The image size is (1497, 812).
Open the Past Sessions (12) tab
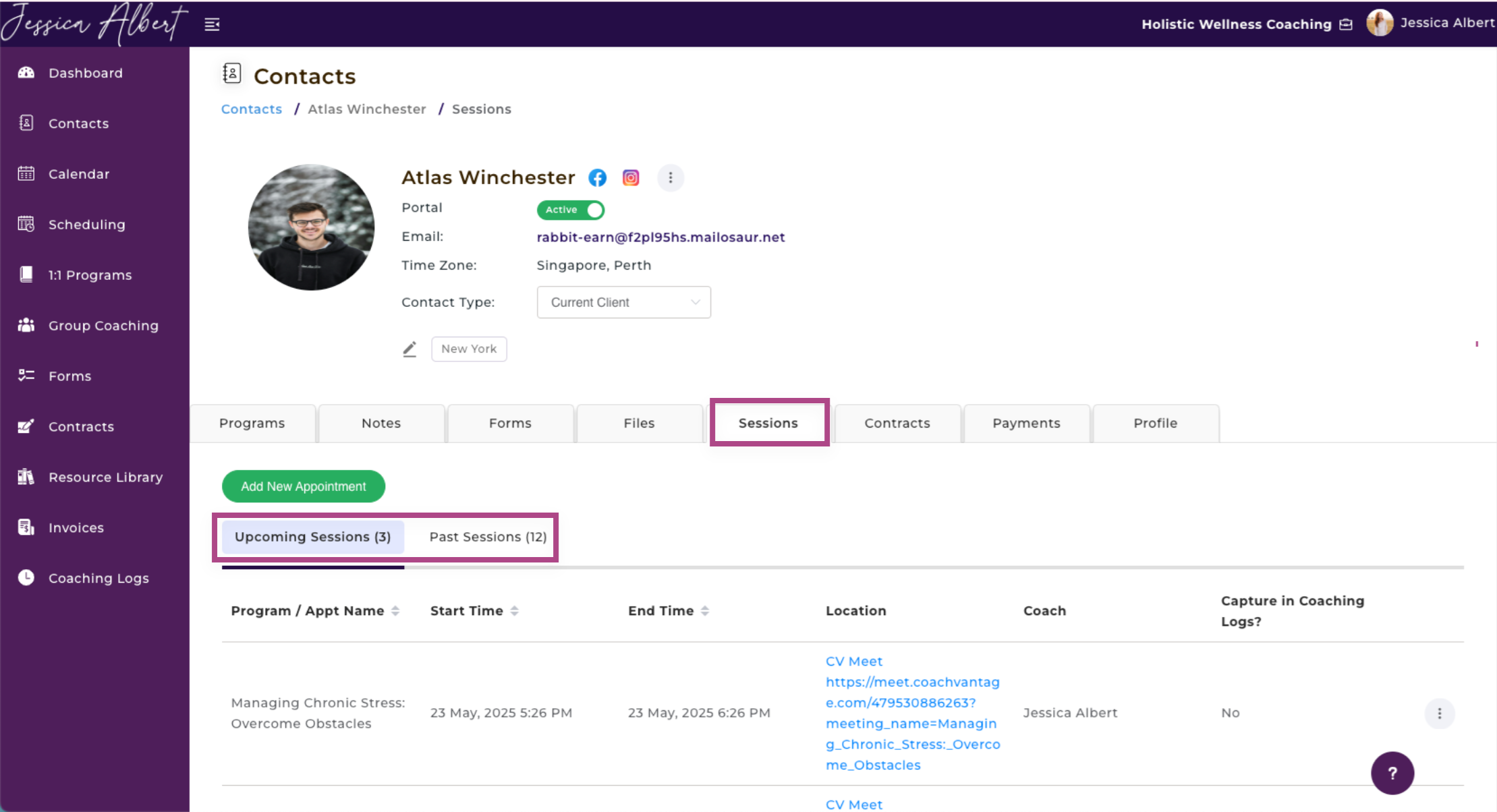(488, 537)
